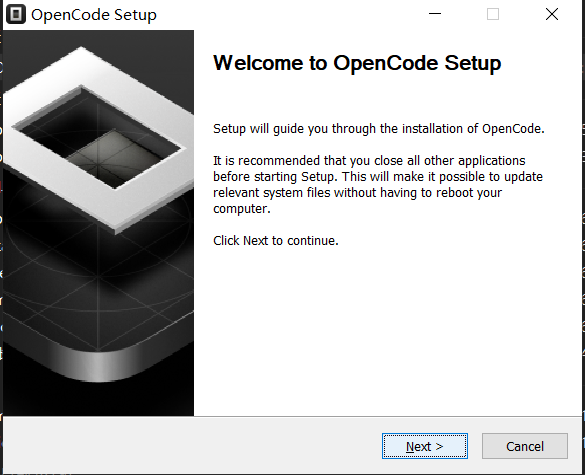Minimize the OpenCode Setup window
This screenshot has width=585, height=475.
435,14
